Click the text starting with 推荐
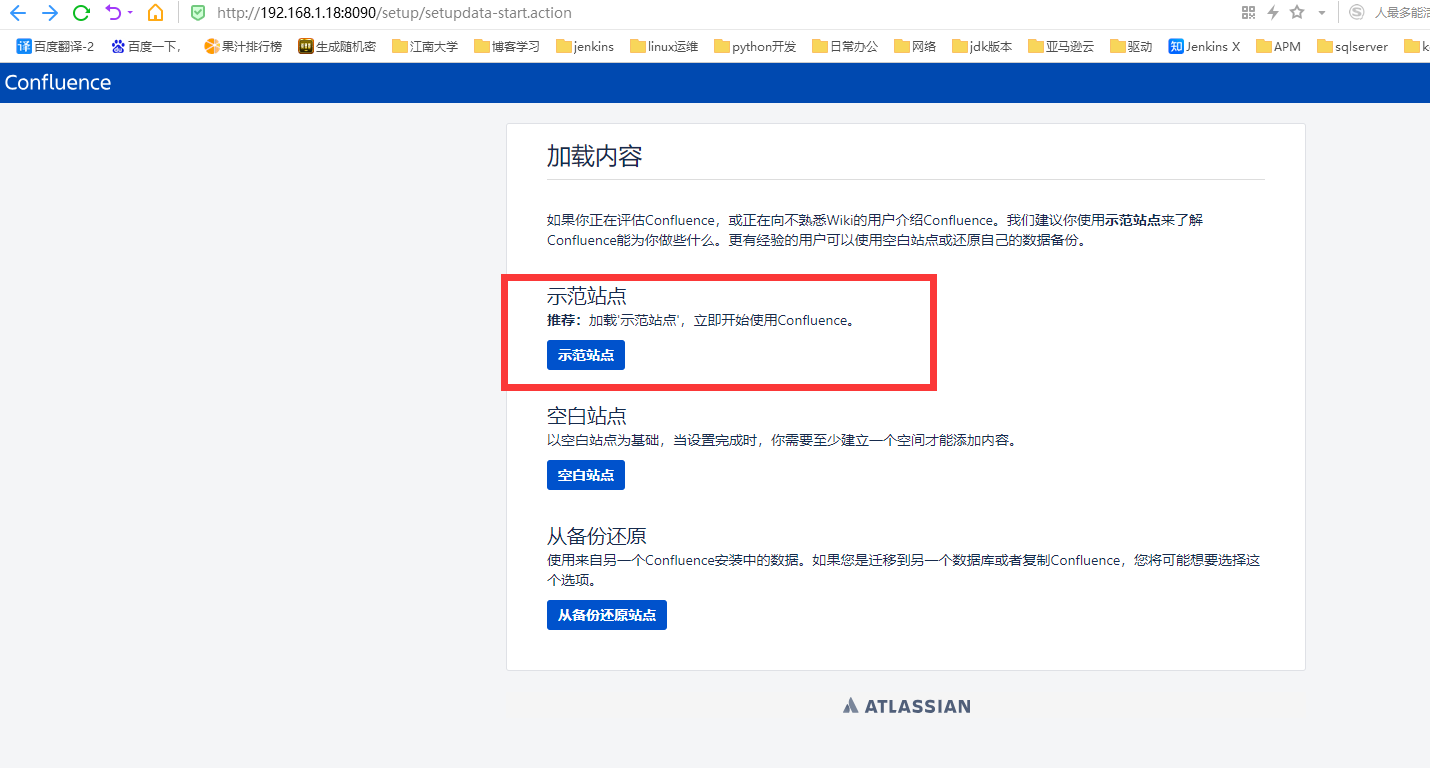 [x=703, y=321]
